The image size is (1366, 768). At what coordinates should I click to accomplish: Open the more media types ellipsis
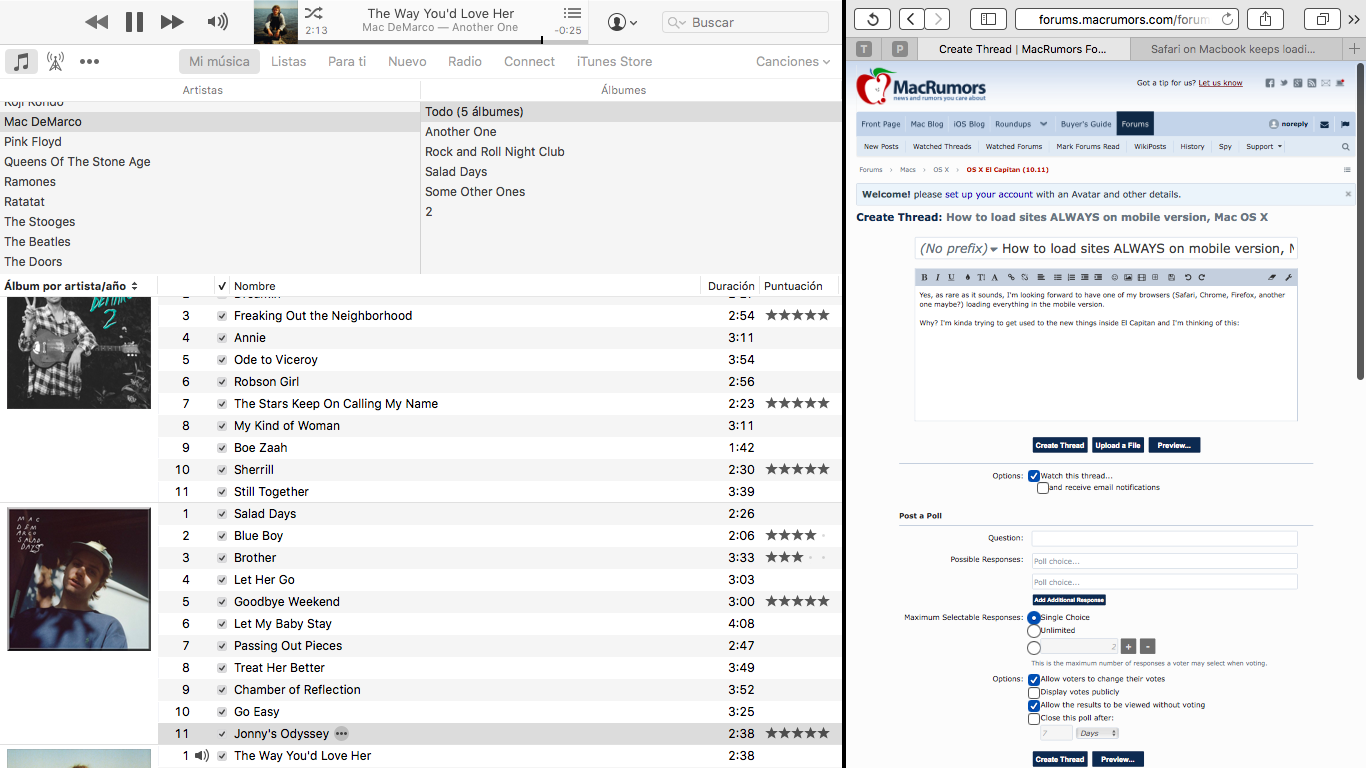(x=89, y=61)
